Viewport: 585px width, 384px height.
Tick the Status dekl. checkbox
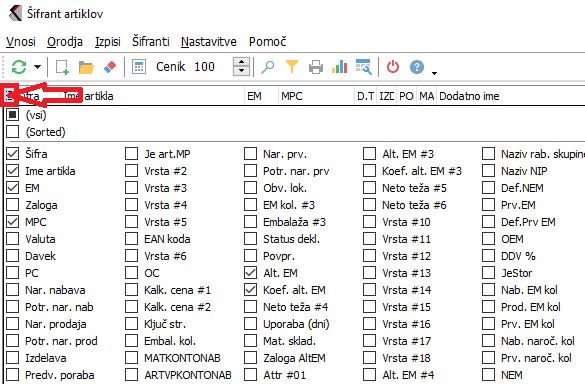pyautogui.click(x=250, y=239)
